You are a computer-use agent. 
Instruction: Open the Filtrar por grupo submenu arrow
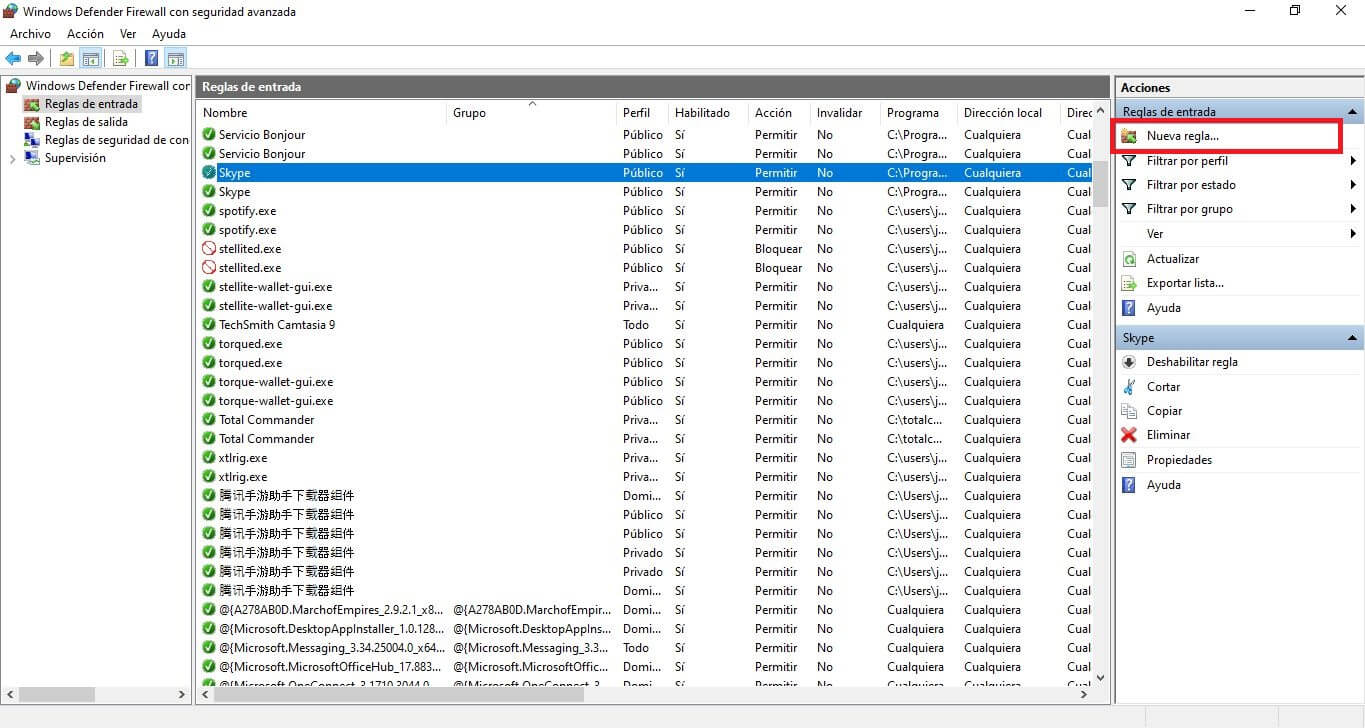(x=1353, y=209)
